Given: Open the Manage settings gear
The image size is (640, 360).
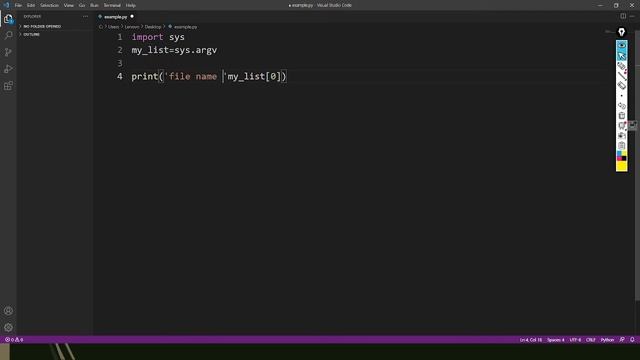Looking at the screenshot, I should pyautogui.click(x=8, y=327).
